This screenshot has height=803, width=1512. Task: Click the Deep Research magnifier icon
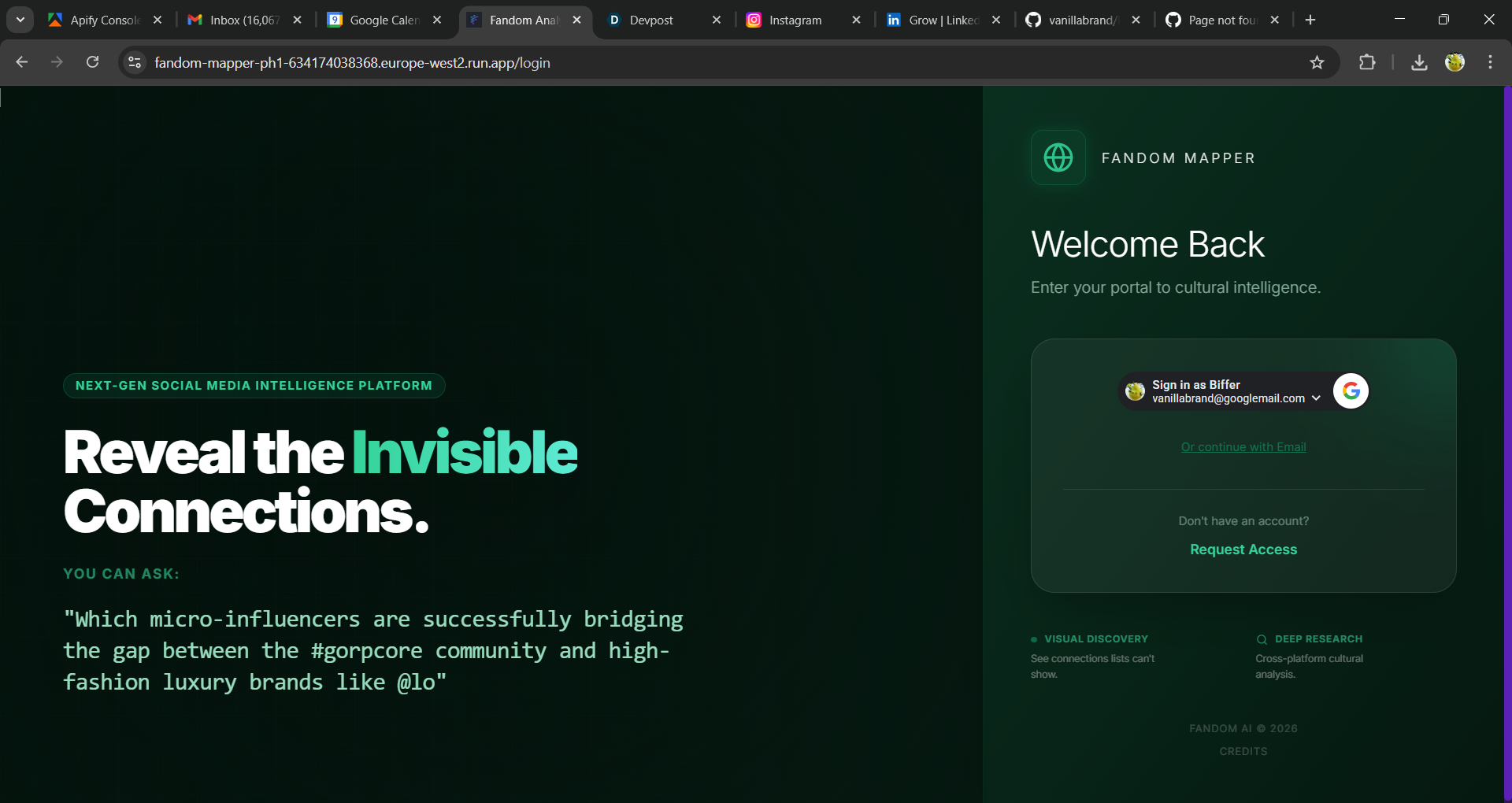pos(1262,639)
